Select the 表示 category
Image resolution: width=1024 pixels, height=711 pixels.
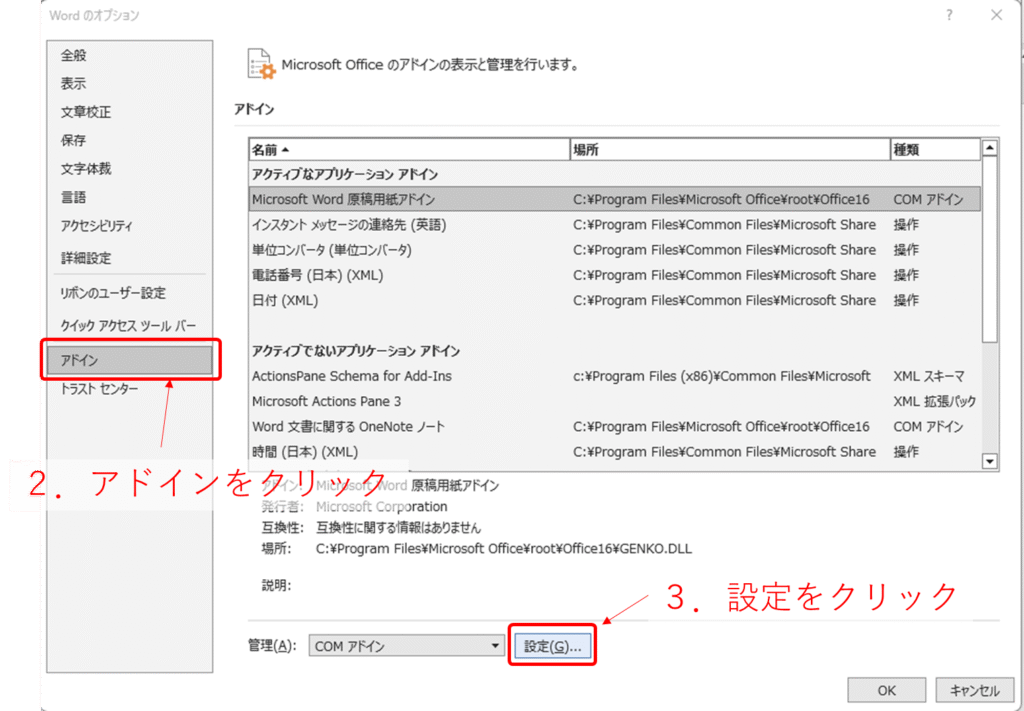(74, 84)
